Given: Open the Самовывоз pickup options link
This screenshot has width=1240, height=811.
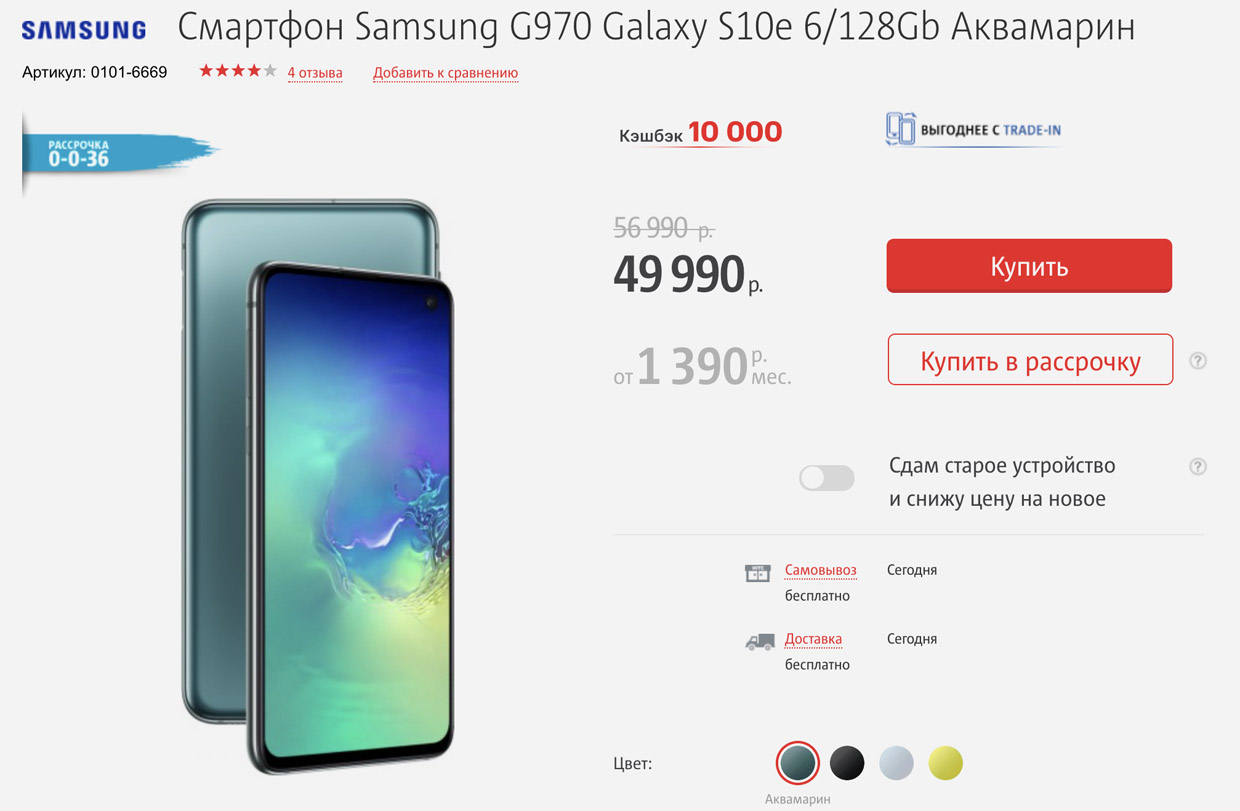Looking at the screenshot, I should [x=821, y=570].
